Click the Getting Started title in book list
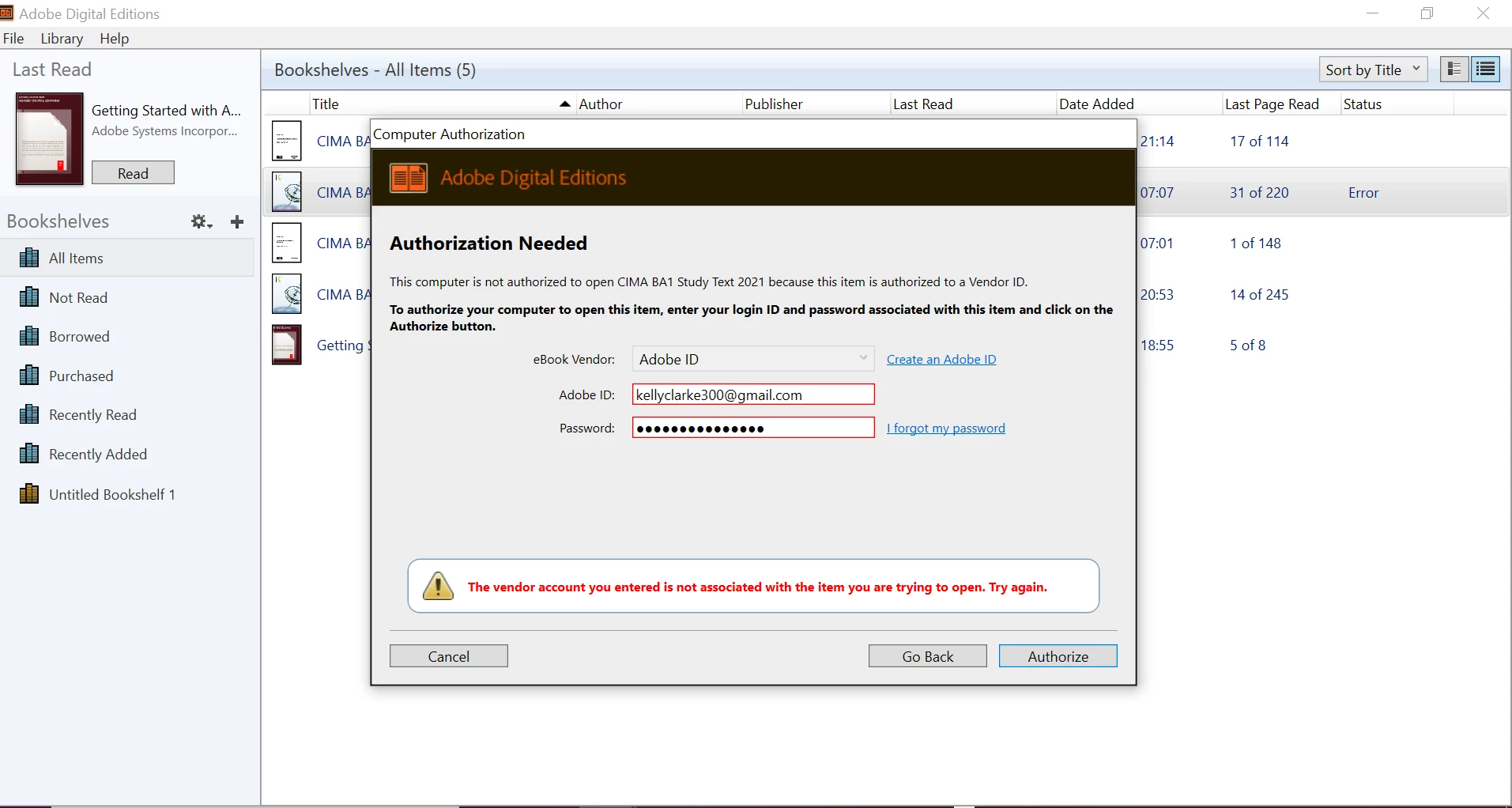The height and width of the screenshot is (808, 1512). (343, 345)
